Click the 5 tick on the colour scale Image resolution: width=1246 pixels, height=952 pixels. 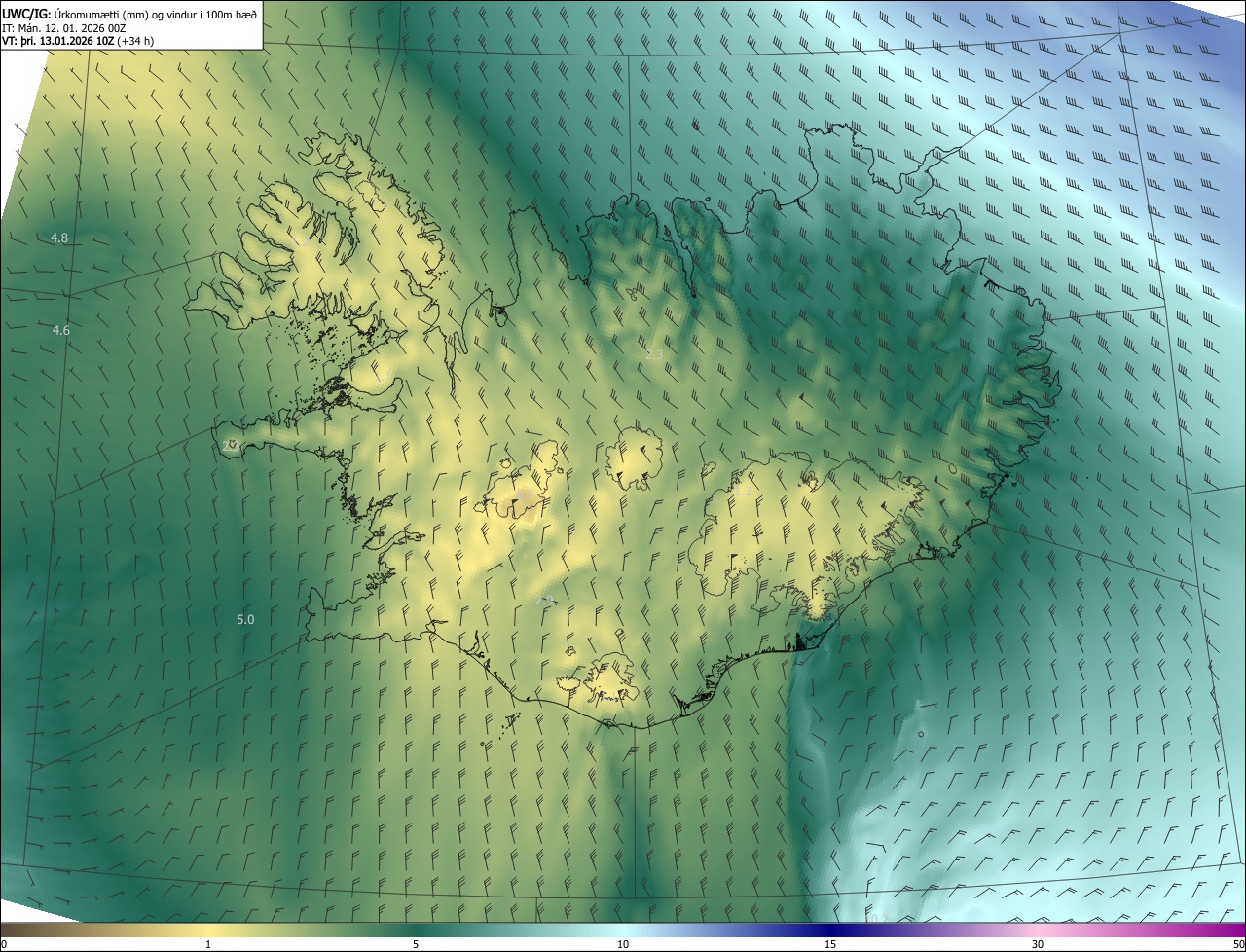click(416, 945)
